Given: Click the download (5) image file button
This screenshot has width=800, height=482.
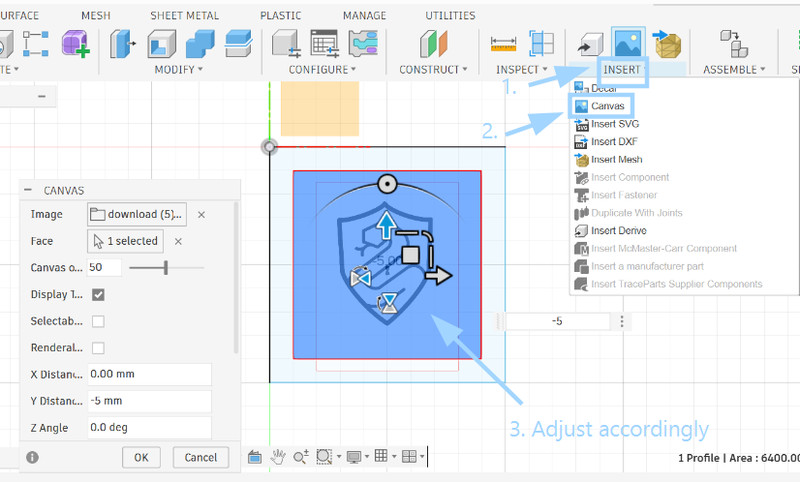Looking at the screenshot, I should pyautogui.click(x=137, y=214).
